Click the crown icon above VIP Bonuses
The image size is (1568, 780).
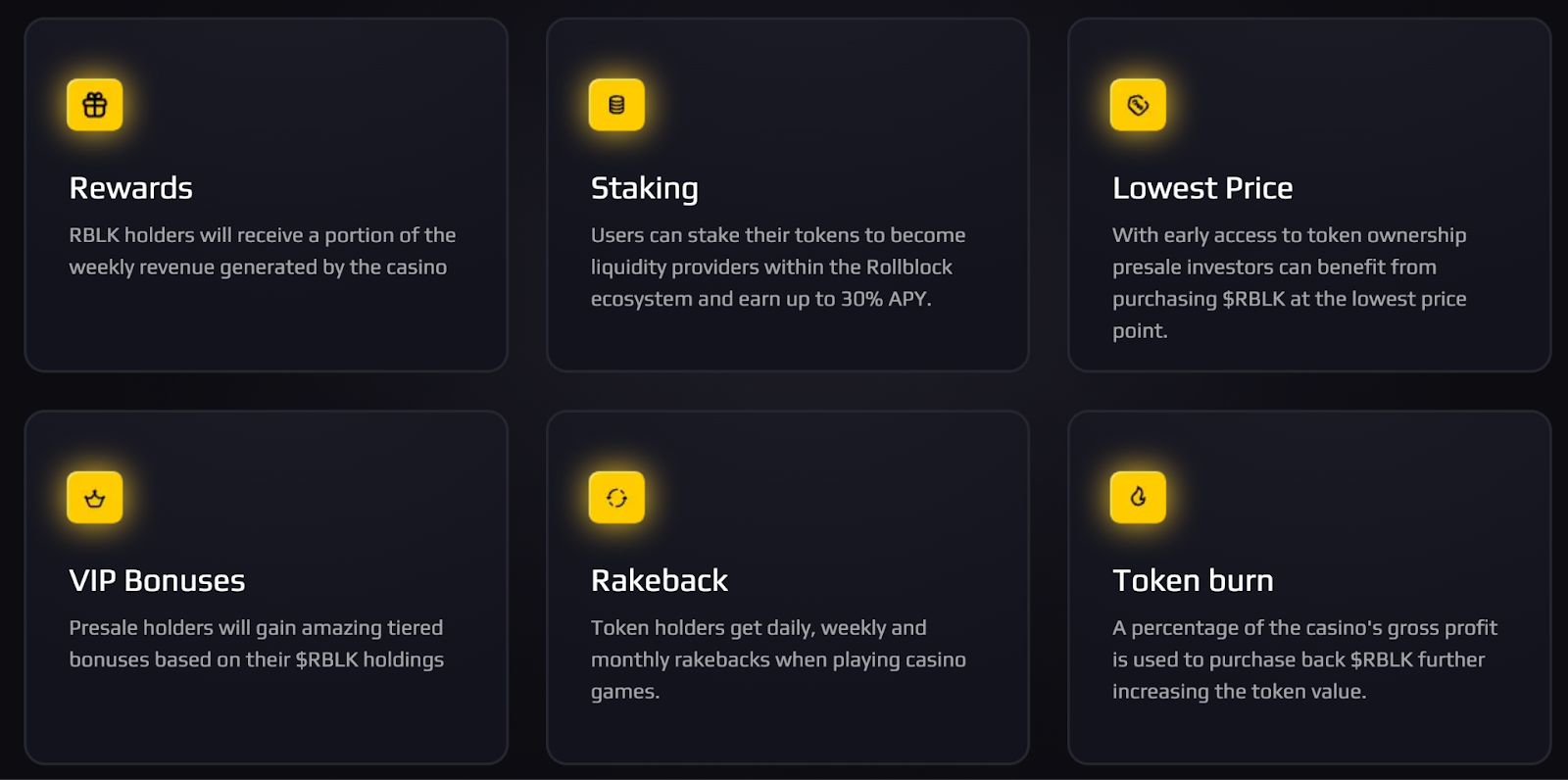95,498
